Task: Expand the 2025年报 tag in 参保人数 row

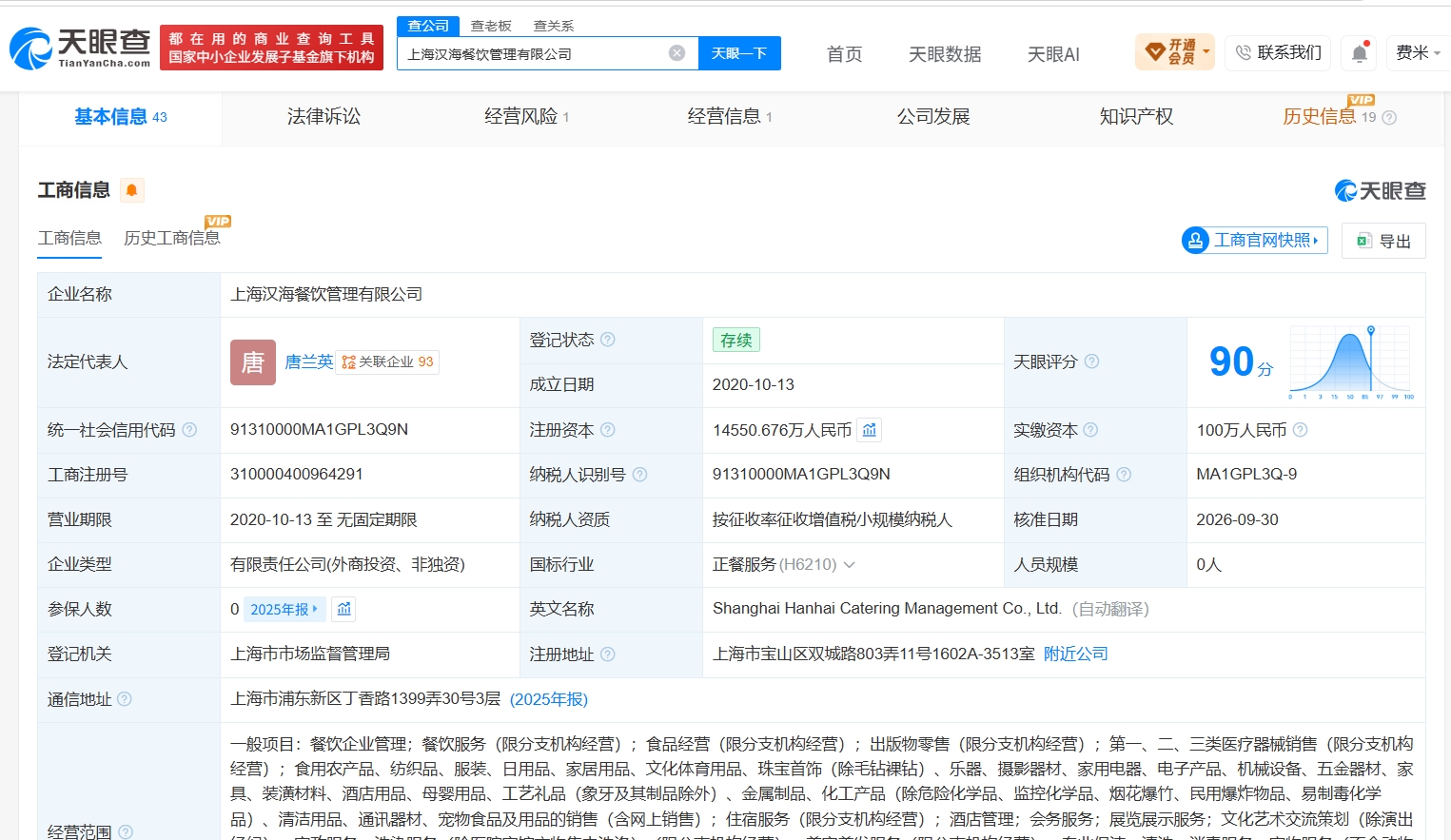Action: [284, 609]
